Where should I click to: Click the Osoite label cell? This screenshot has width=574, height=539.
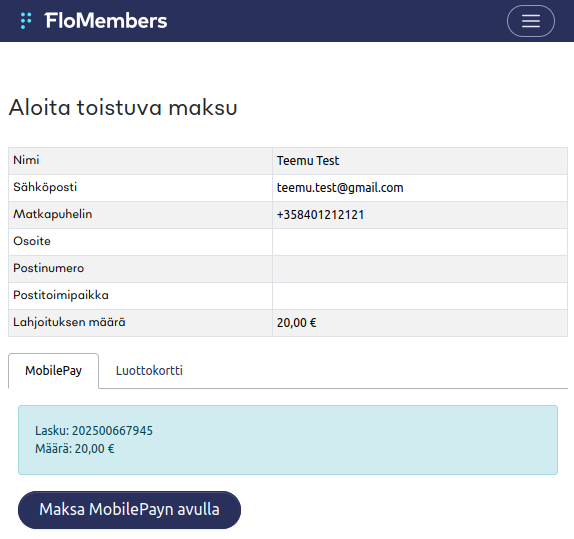pyautogui.click(x=141, y=242)
